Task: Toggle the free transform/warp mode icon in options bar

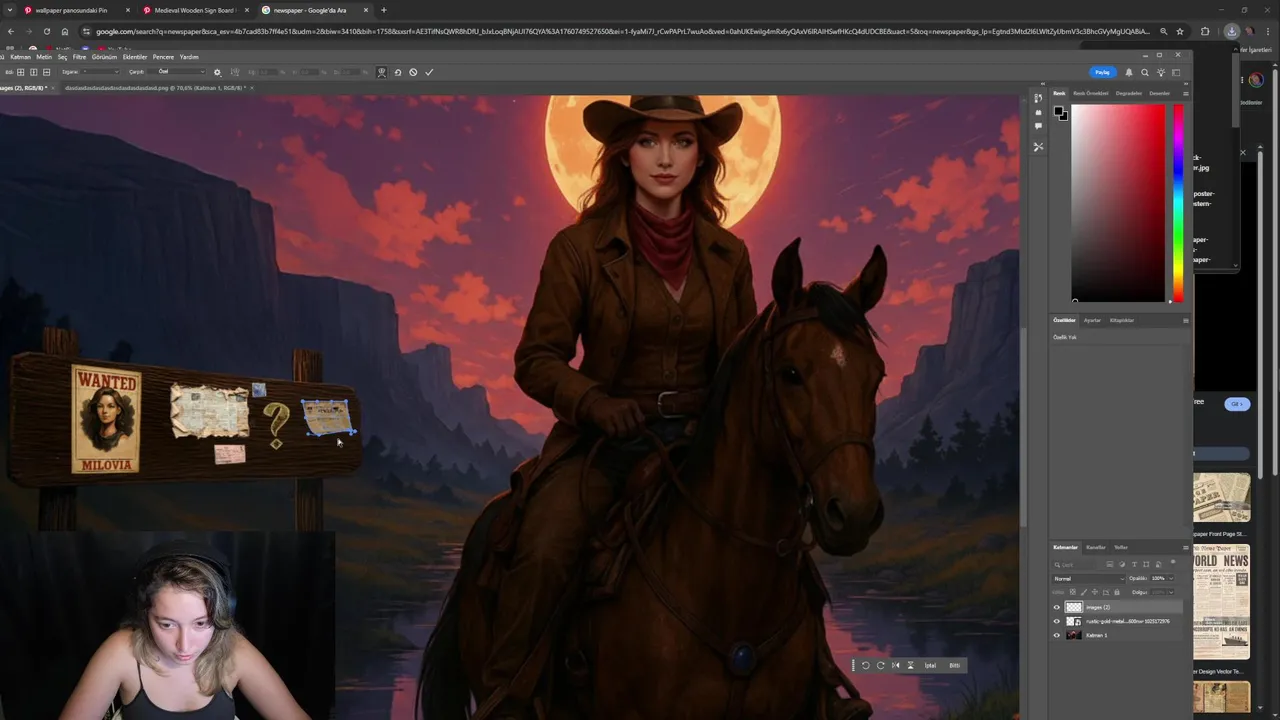Action: [381, 72]
